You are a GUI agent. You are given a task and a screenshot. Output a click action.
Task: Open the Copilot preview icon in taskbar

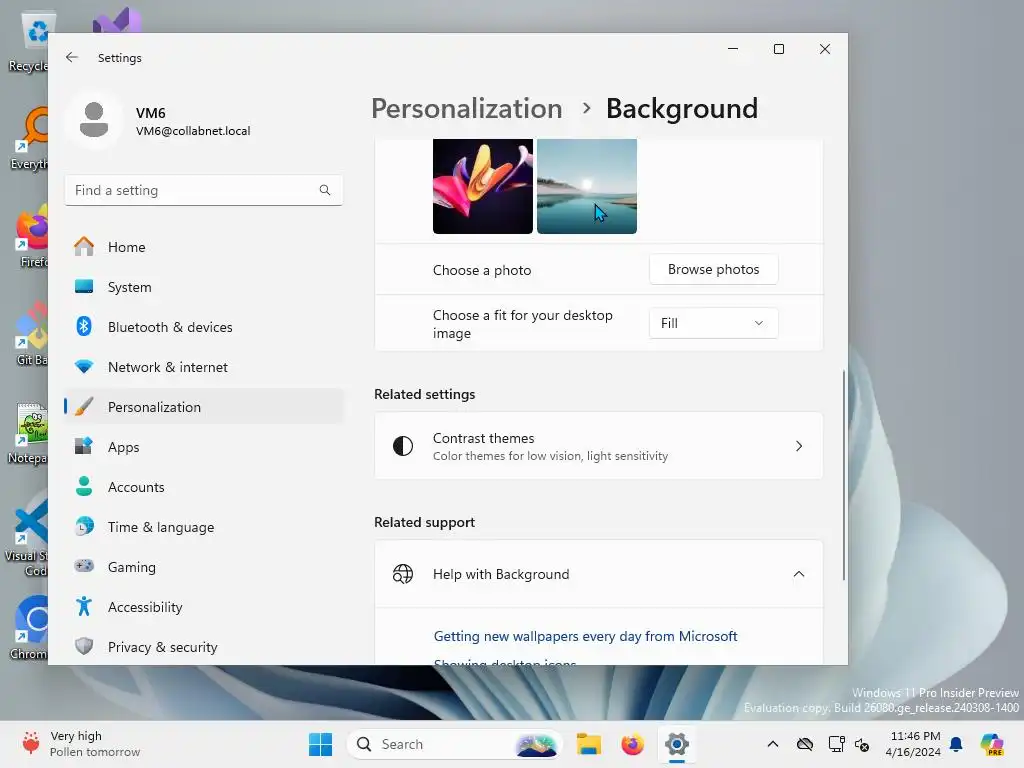992,744
